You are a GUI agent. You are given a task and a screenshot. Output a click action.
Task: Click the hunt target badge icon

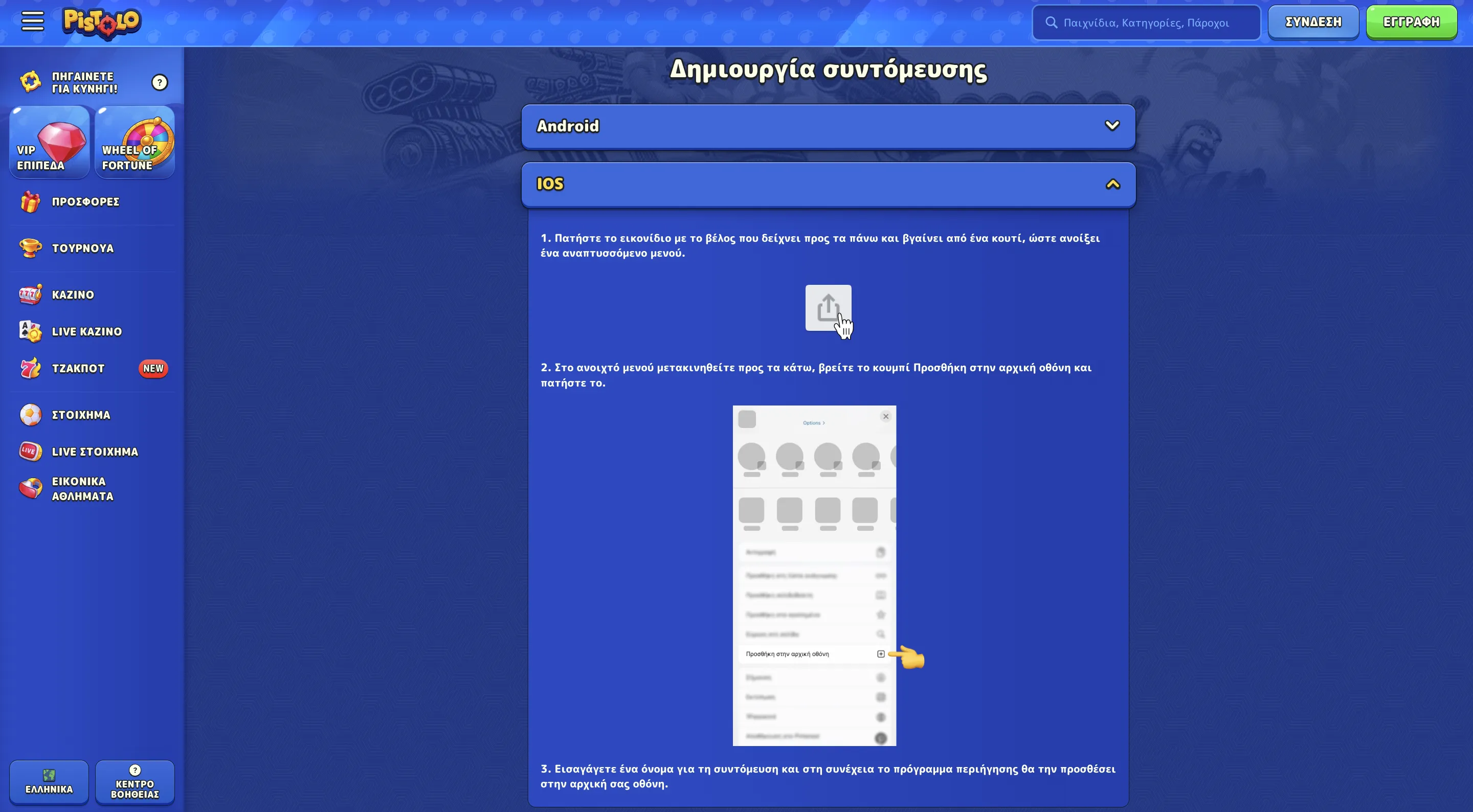tap(30, 82)
